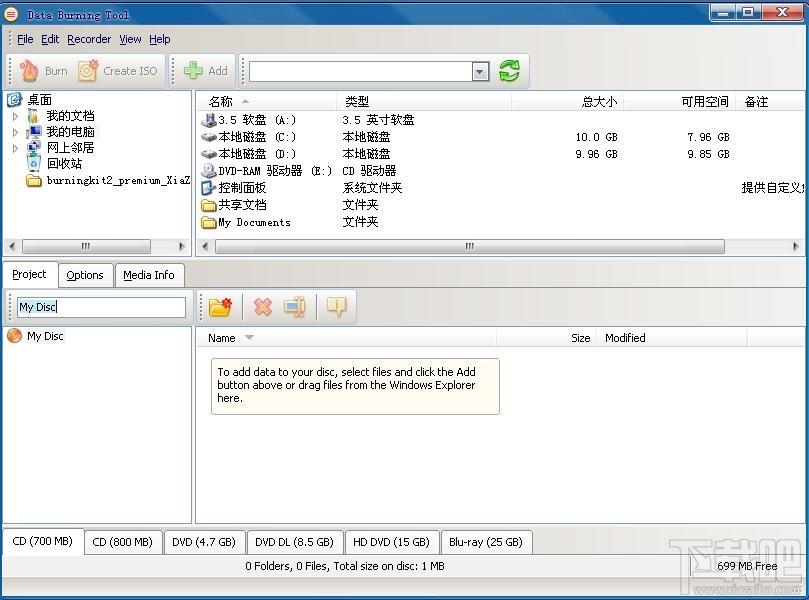Open the Edit menu
The width and height of the screenshot is (809, 600).
pos(50,39)
